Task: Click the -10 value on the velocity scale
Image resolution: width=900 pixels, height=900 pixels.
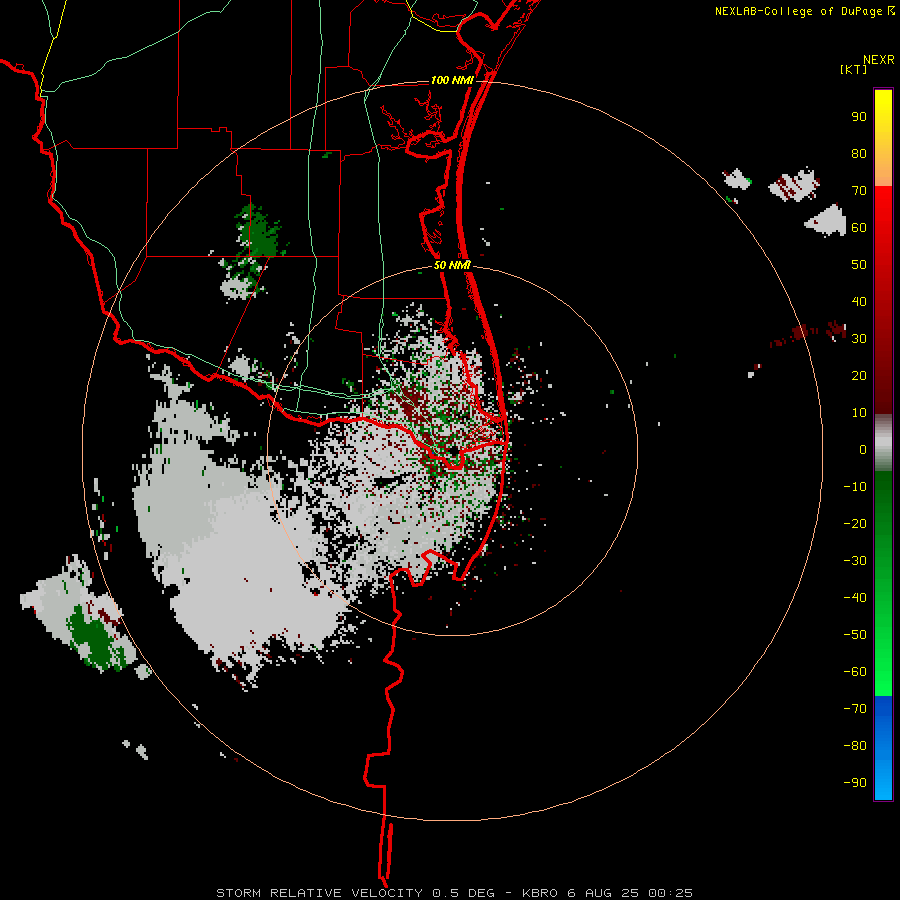Action: coord(855,487)
